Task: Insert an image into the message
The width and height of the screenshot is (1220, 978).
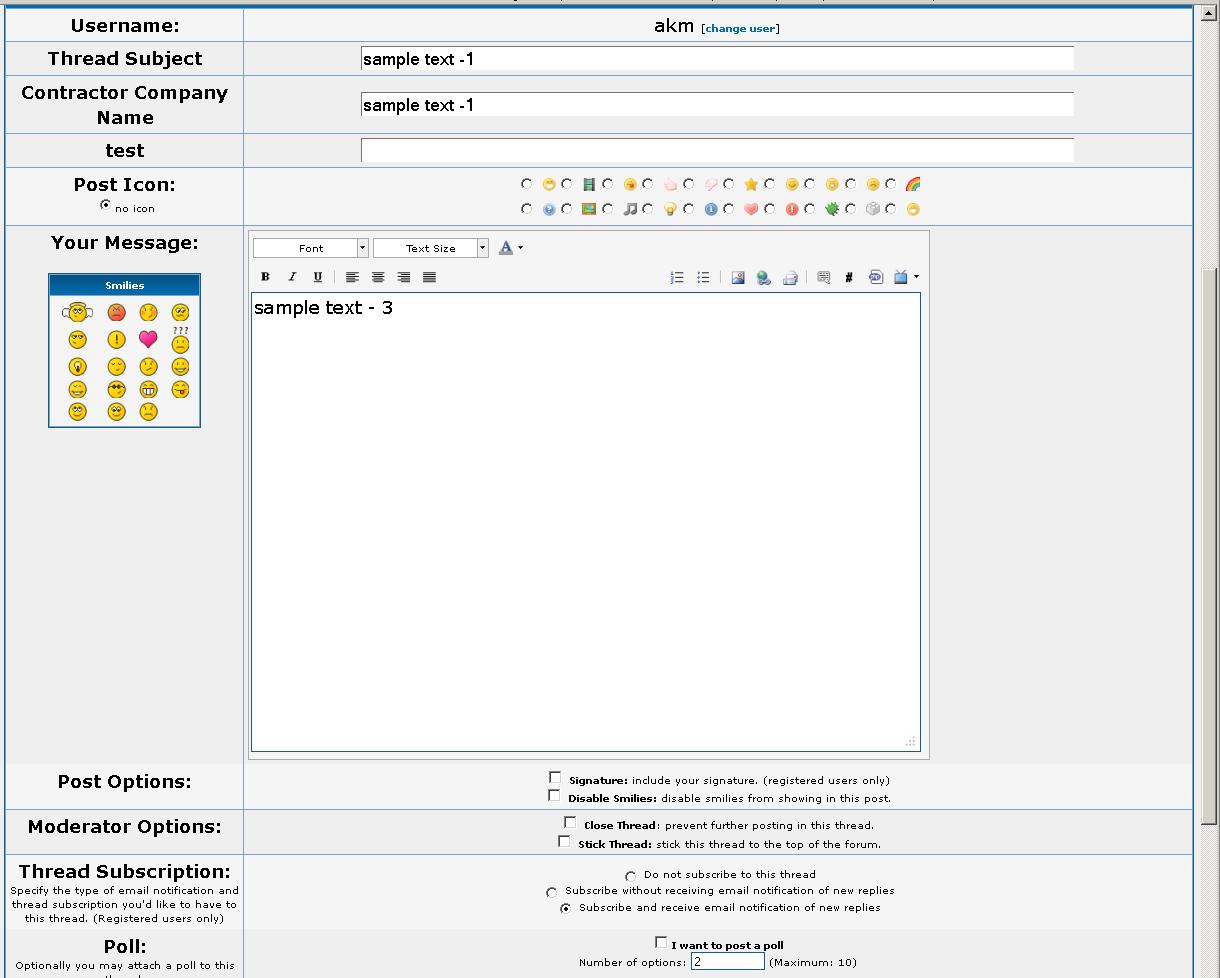Action: [x=738, y=277]
